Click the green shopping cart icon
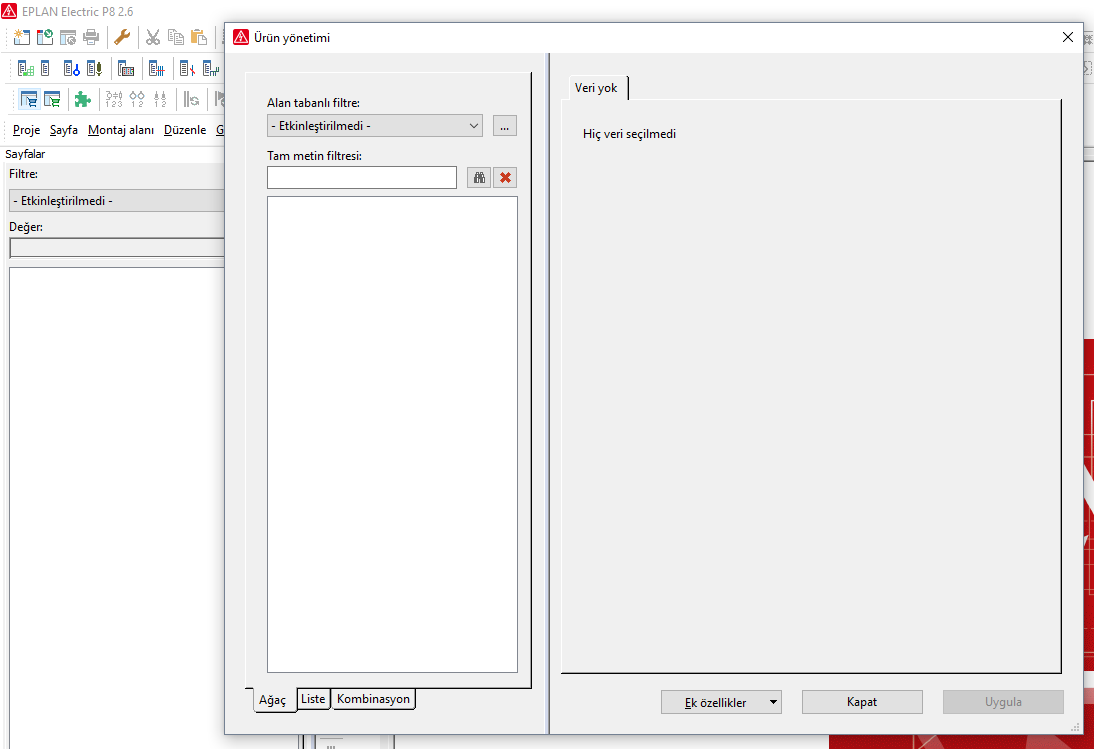 pos(52,100)
